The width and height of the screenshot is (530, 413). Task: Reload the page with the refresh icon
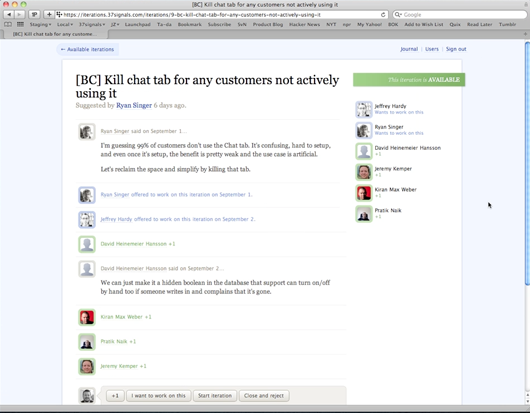click(x=383, y=15)
